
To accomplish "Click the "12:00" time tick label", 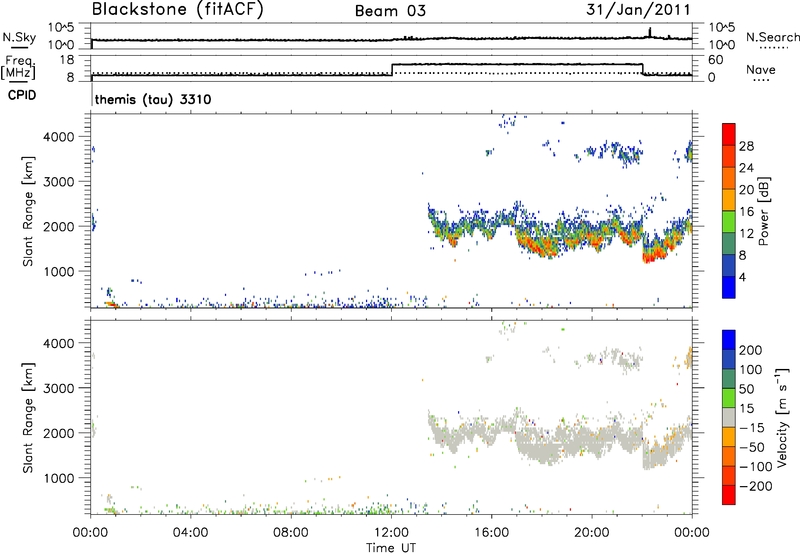I will coord(391,533).
